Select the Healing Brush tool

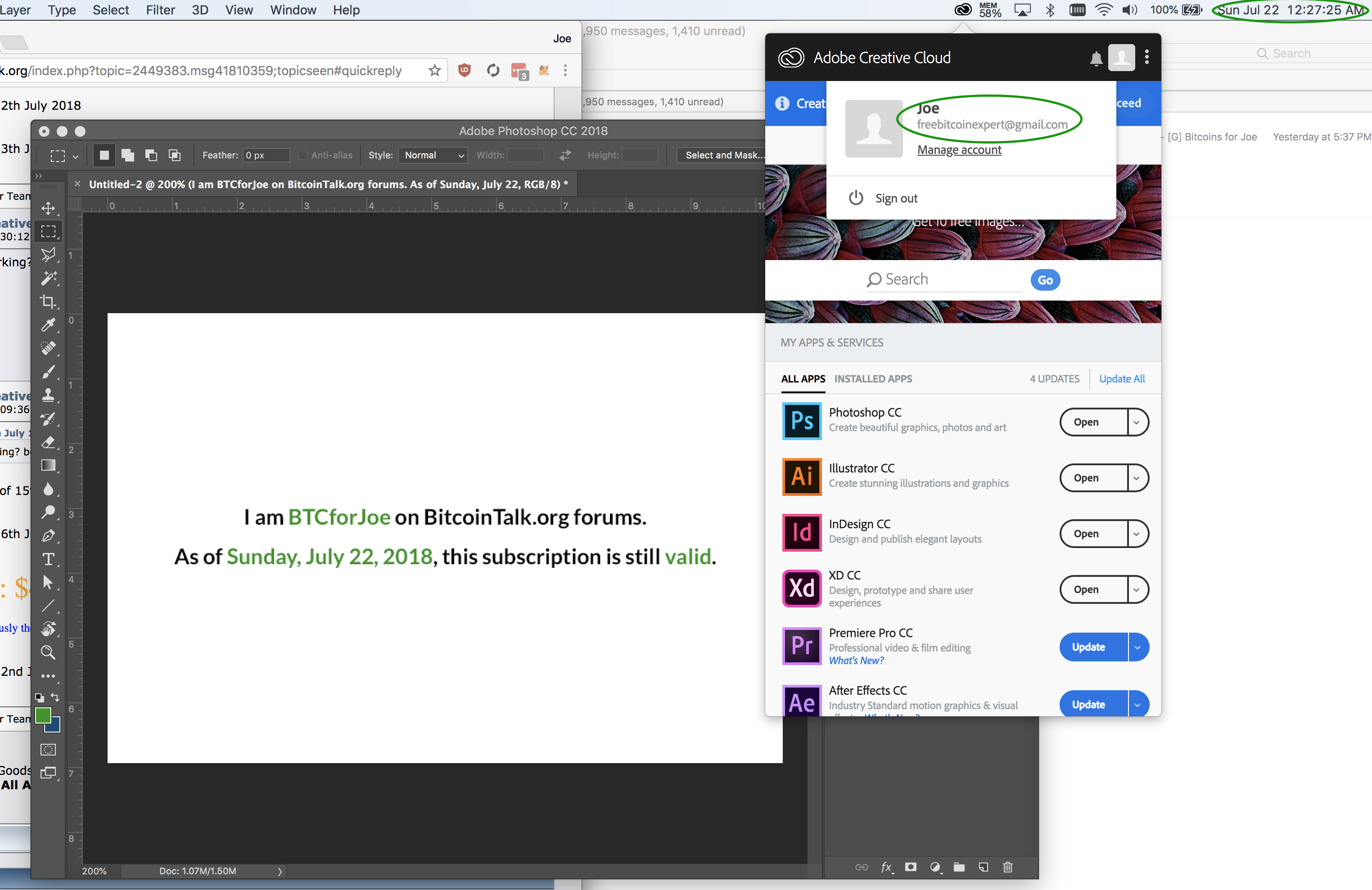click(x=49, y=349)
